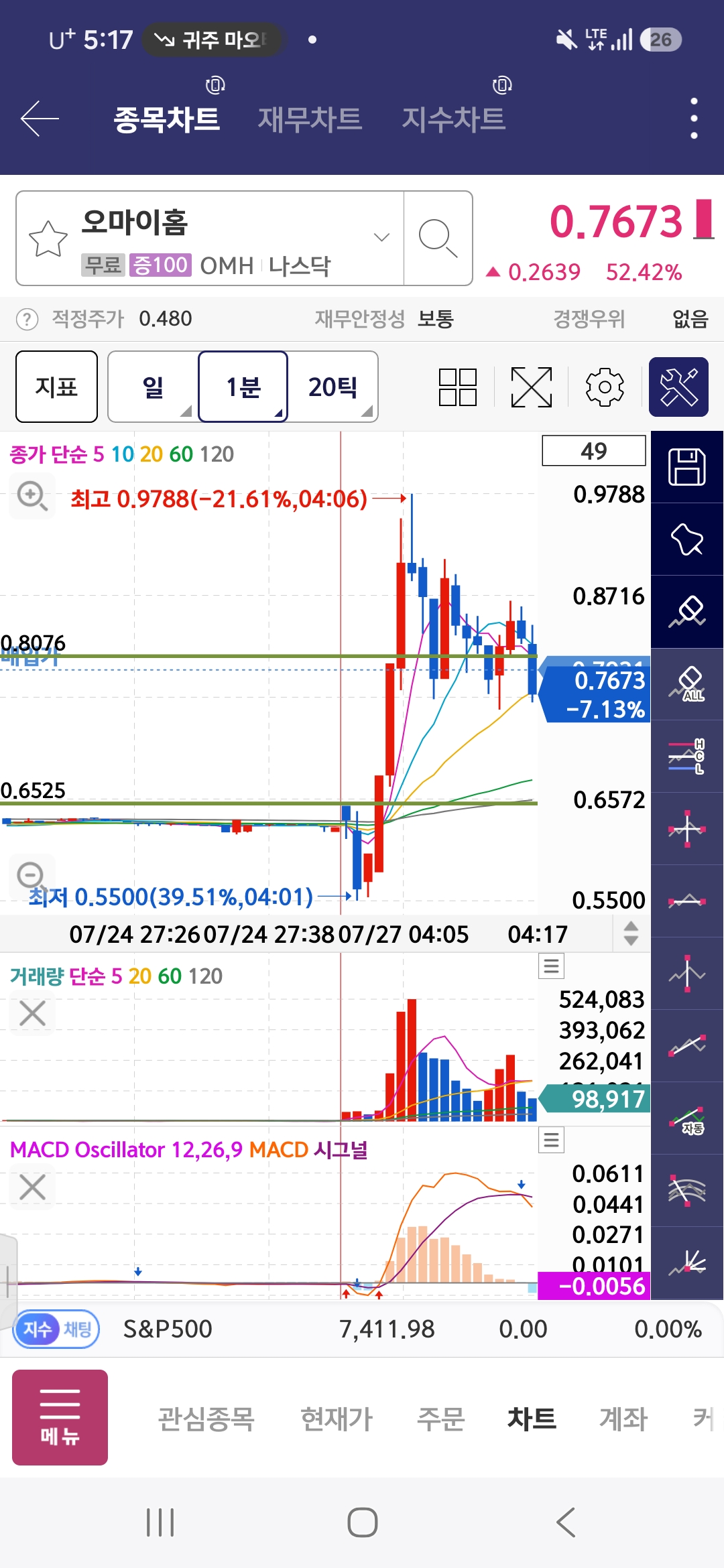Viewport: 724px width, 1568px height.
Task: Open the MACD panel options menu
Action: tap(551, 1140)
